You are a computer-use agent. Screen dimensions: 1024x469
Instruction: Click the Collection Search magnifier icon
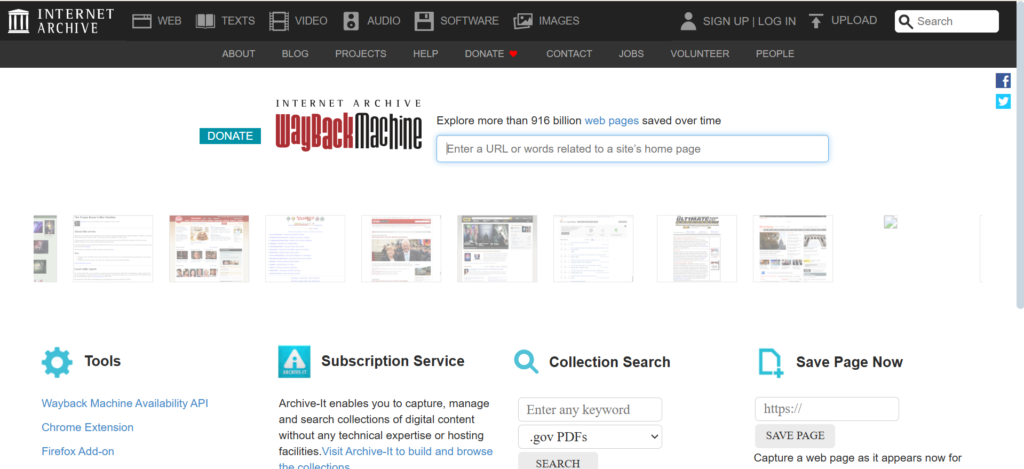tap(526, 362)
